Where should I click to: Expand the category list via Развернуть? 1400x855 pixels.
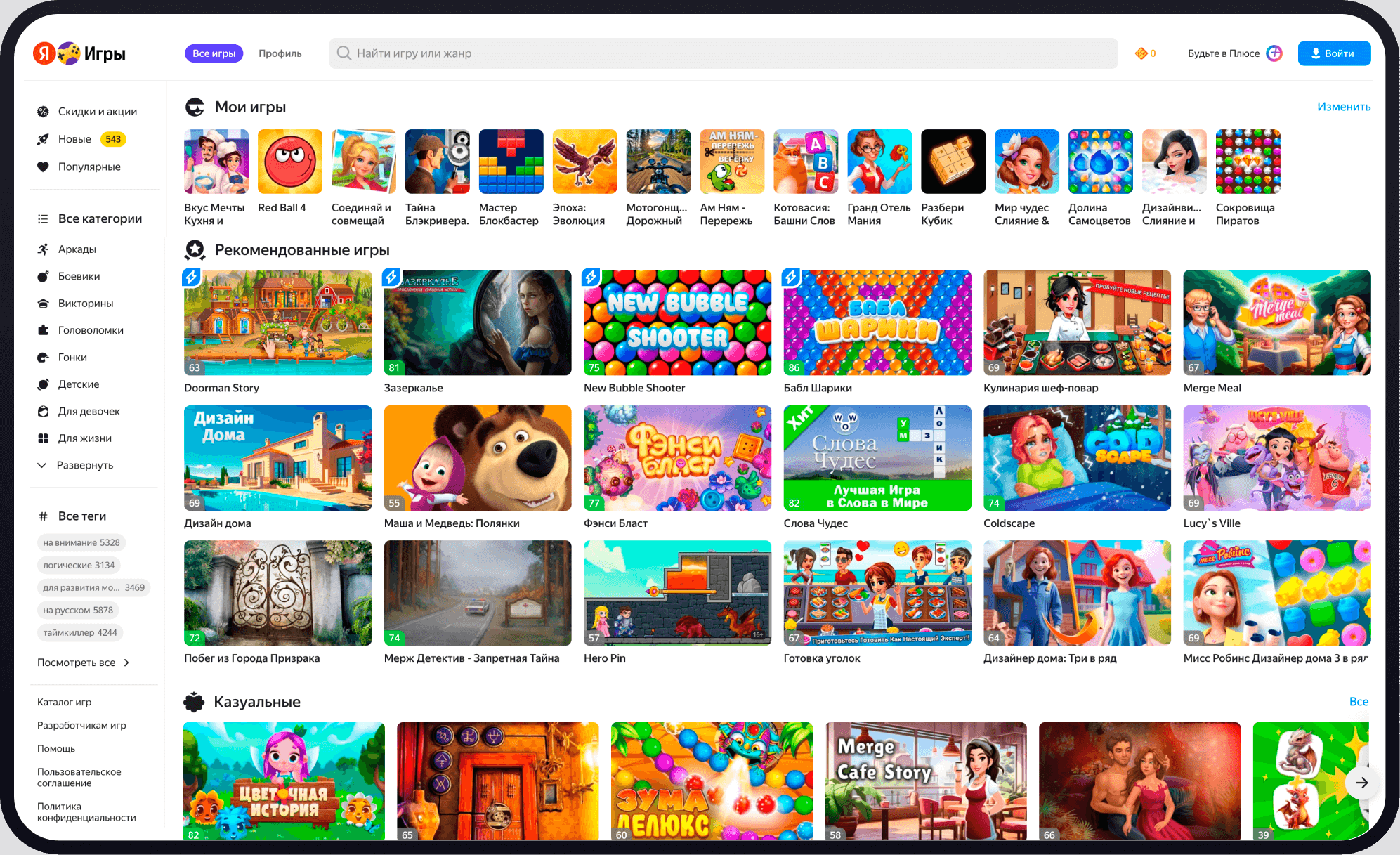pyautogui.click(x=75, y=465)
